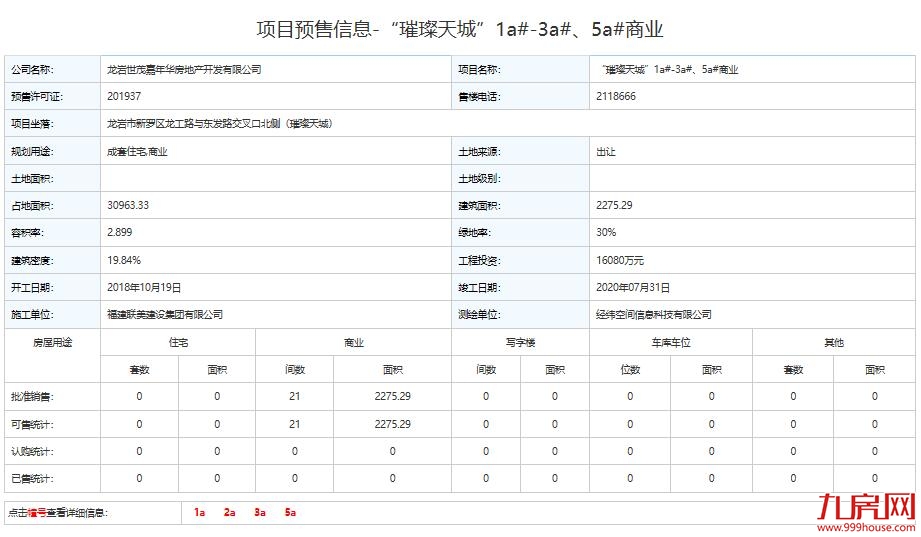Click building density value 19.84%
The width and height of the screenshot is (921, 537).
point(123,260)
